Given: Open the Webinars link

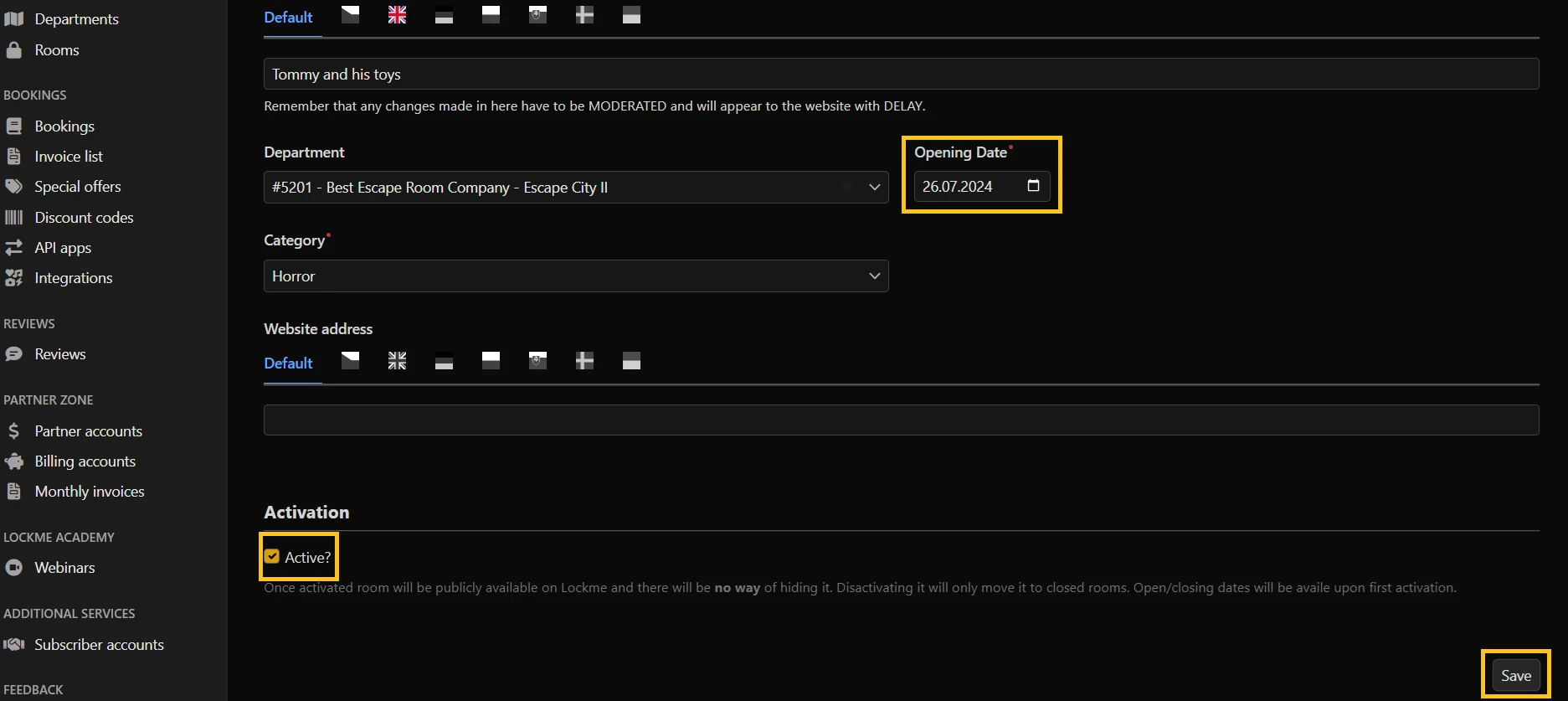Looking at the screenshot, I should pyautogui.click(x=64, y=568).
